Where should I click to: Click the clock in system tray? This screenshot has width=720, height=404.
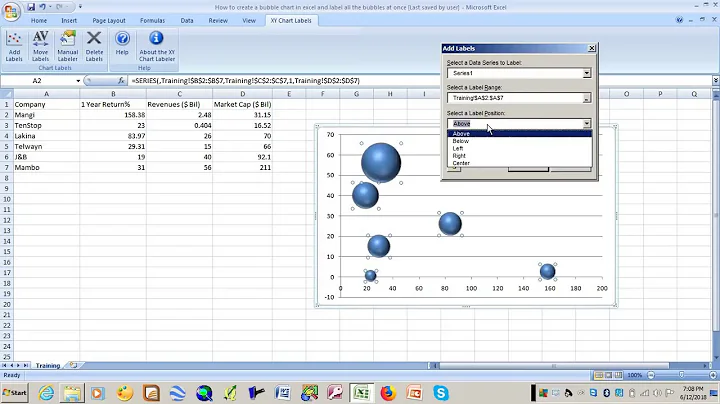[x=693, y=393]
